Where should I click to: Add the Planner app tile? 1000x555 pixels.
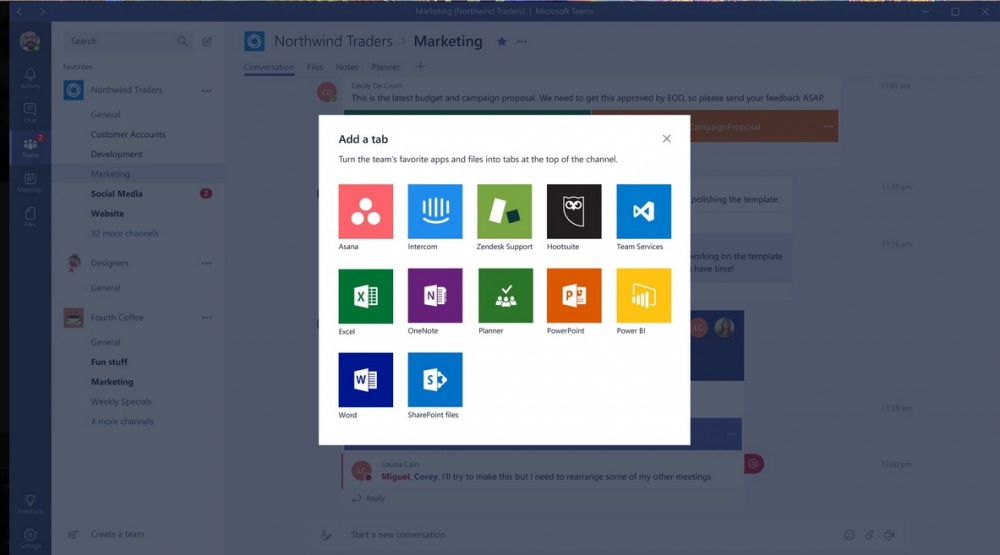click(x=505, y=295)
